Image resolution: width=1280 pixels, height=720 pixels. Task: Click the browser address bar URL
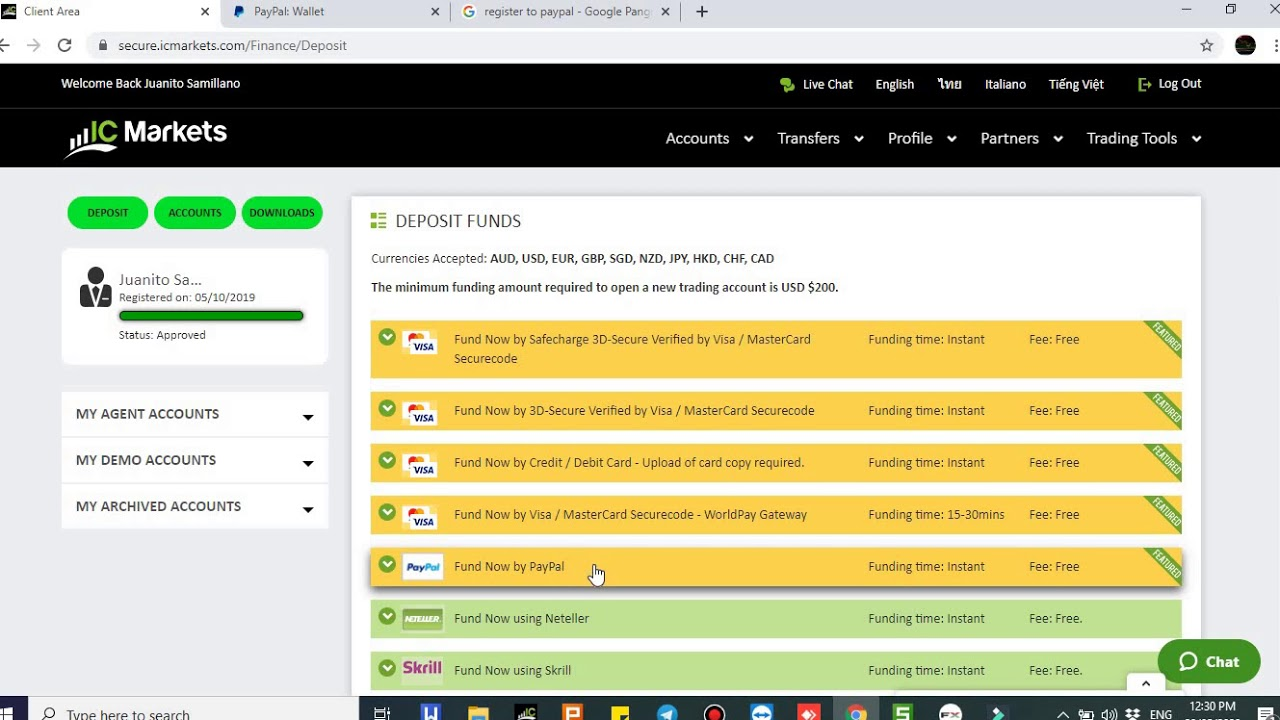tap(232, 46)
